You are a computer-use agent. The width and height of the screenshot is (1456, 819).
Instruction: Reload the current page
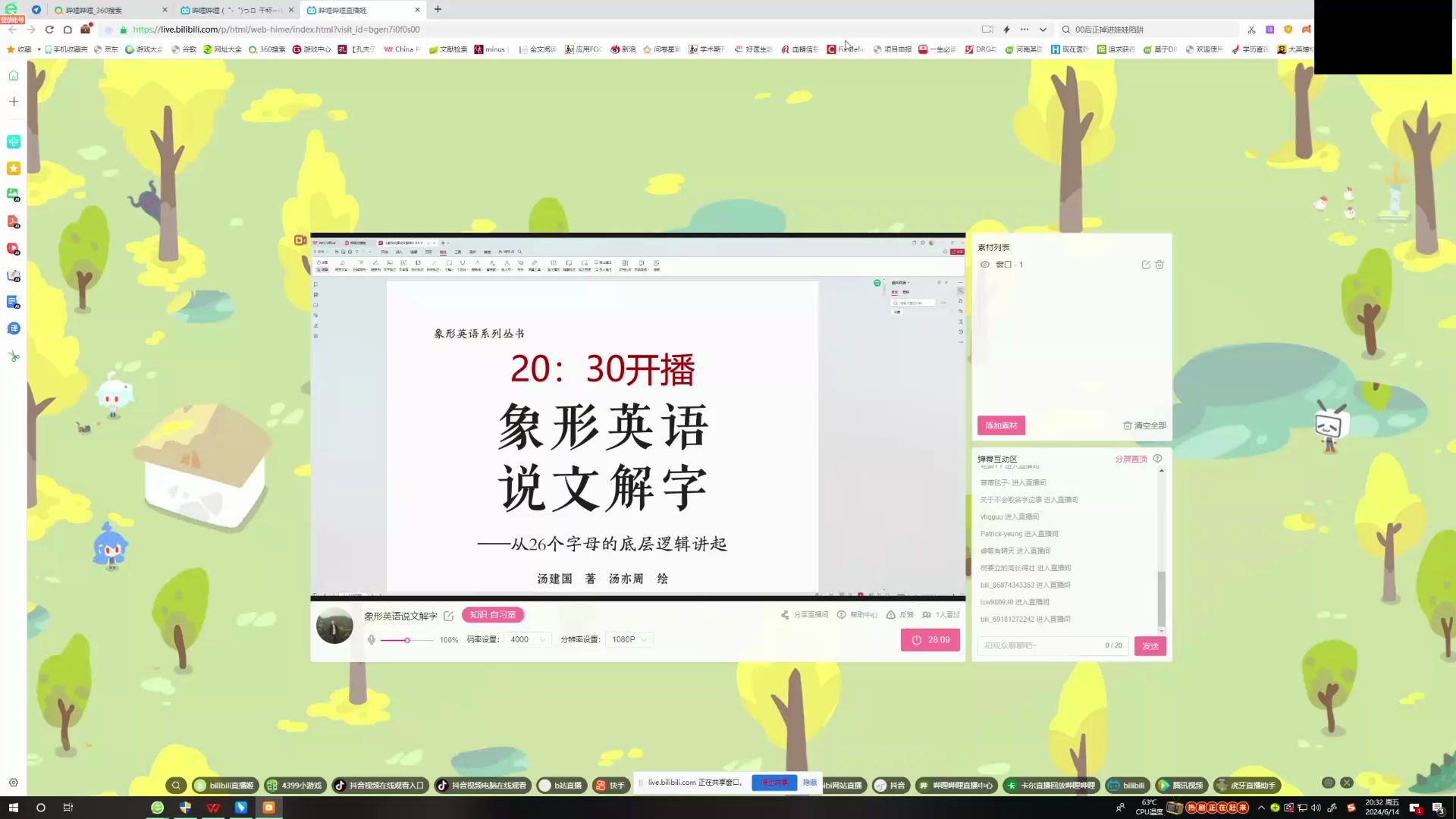click(x=49, y=30)
